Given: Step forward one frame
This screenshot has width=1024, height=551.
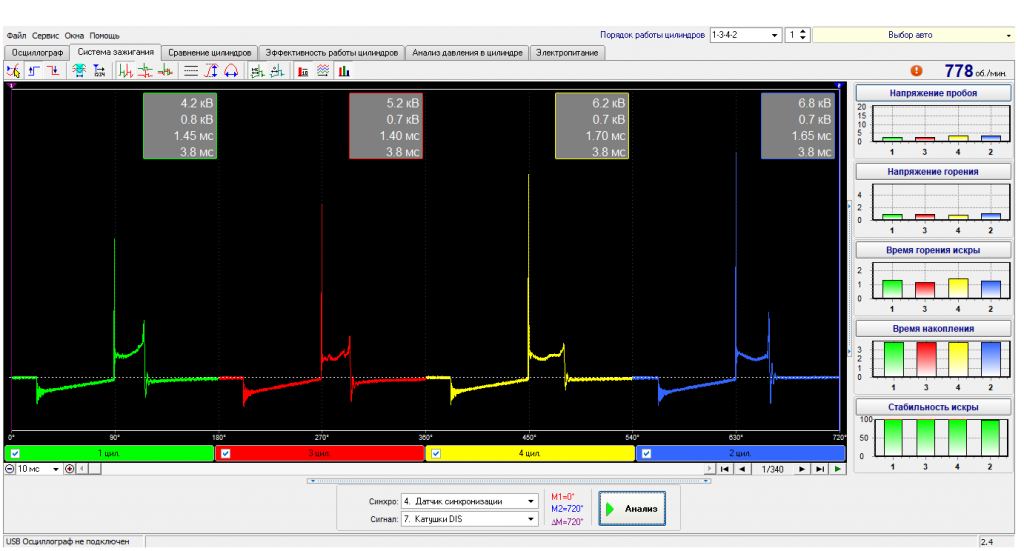Looking at the screenshot, I should [x=802, y=469].
